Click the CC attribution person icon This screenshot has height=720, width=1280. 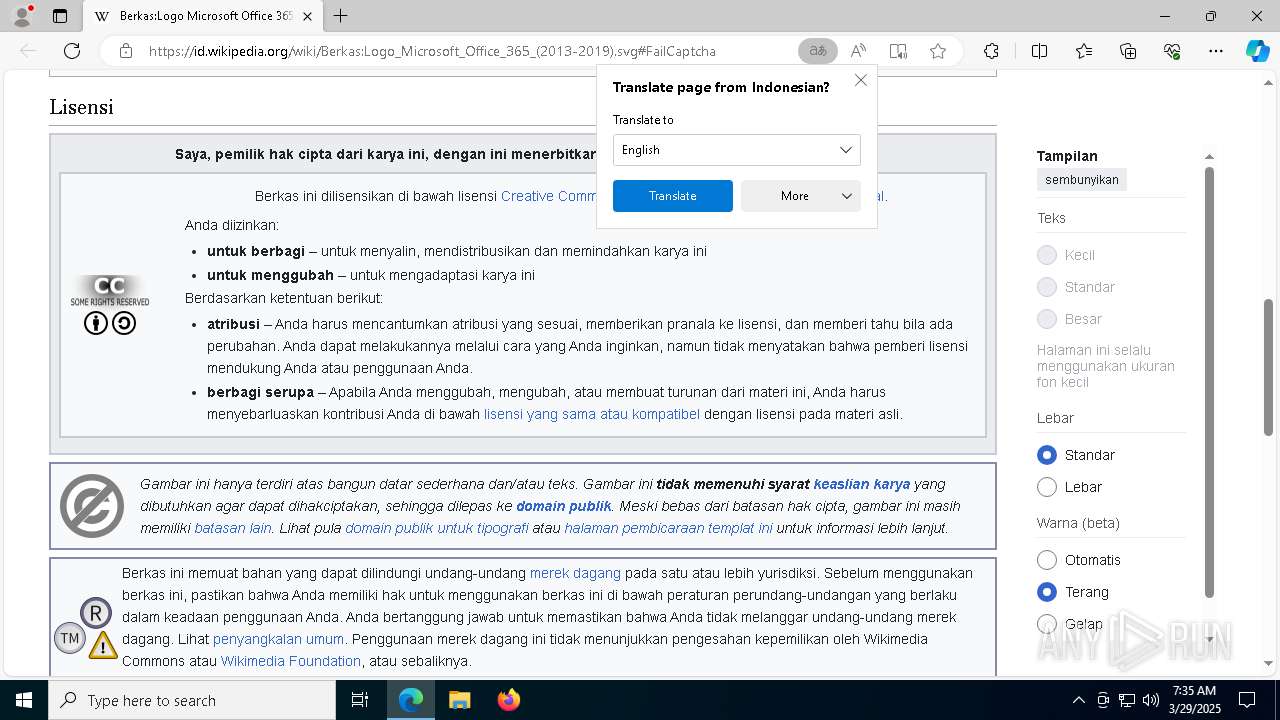[x=96, y=323]
